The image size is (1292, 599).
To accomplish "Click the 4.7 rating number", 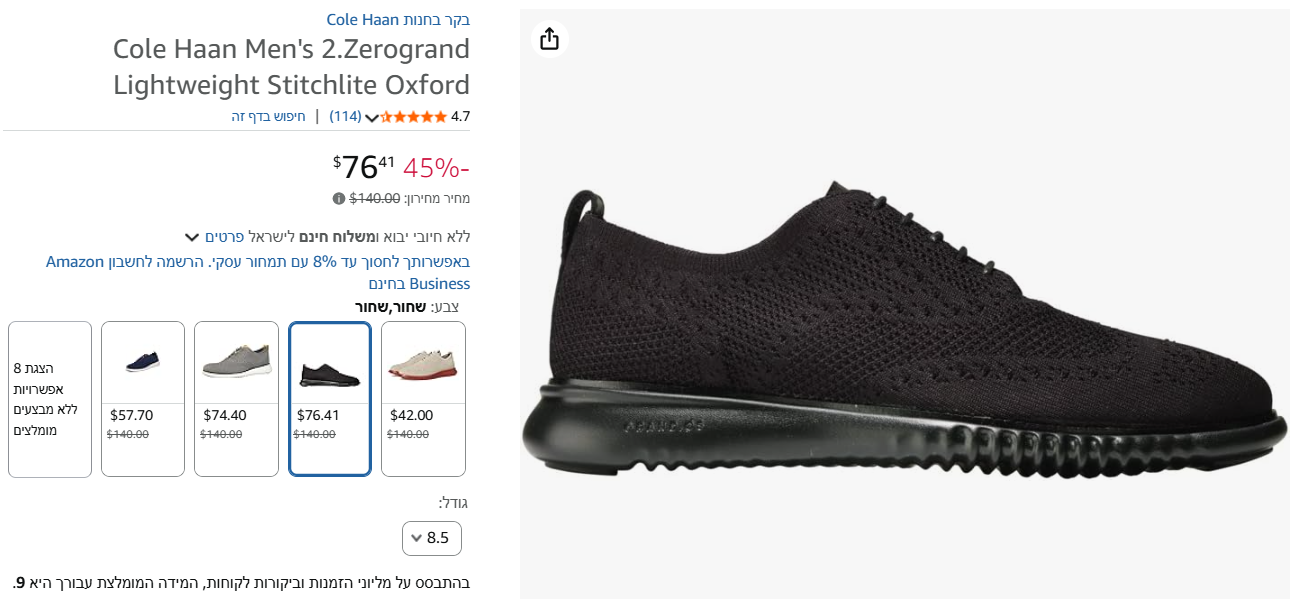I will (460, 116).
